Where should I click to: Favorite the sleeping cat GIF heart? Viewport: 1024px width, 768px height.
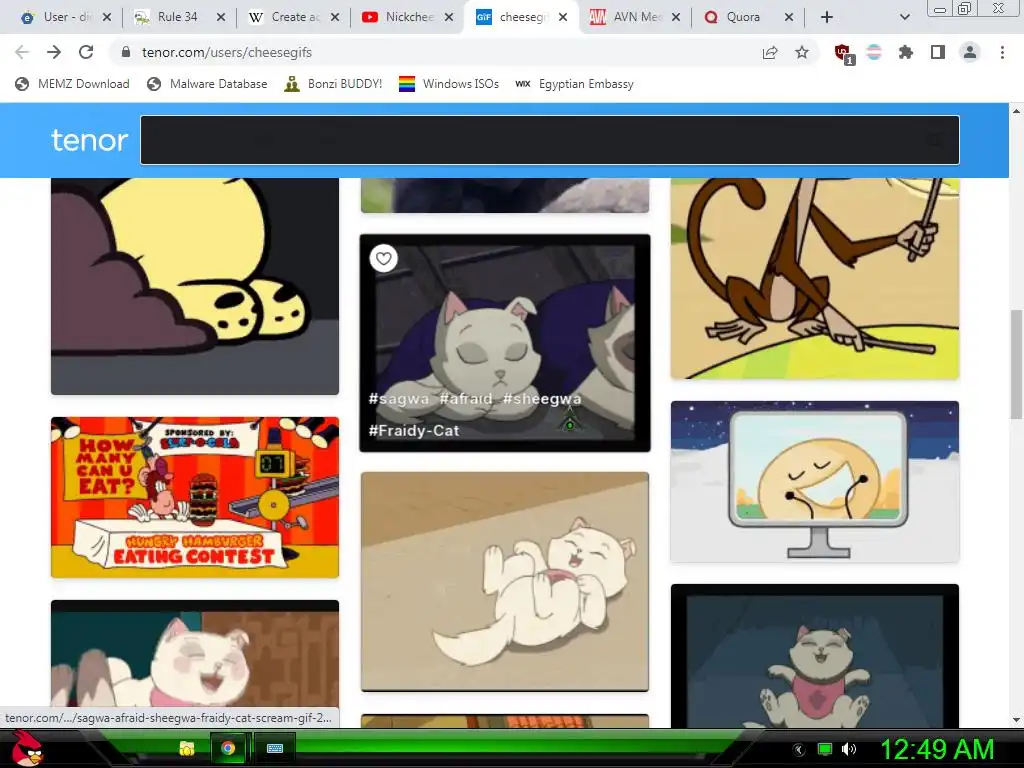click(x=383, y=259)
